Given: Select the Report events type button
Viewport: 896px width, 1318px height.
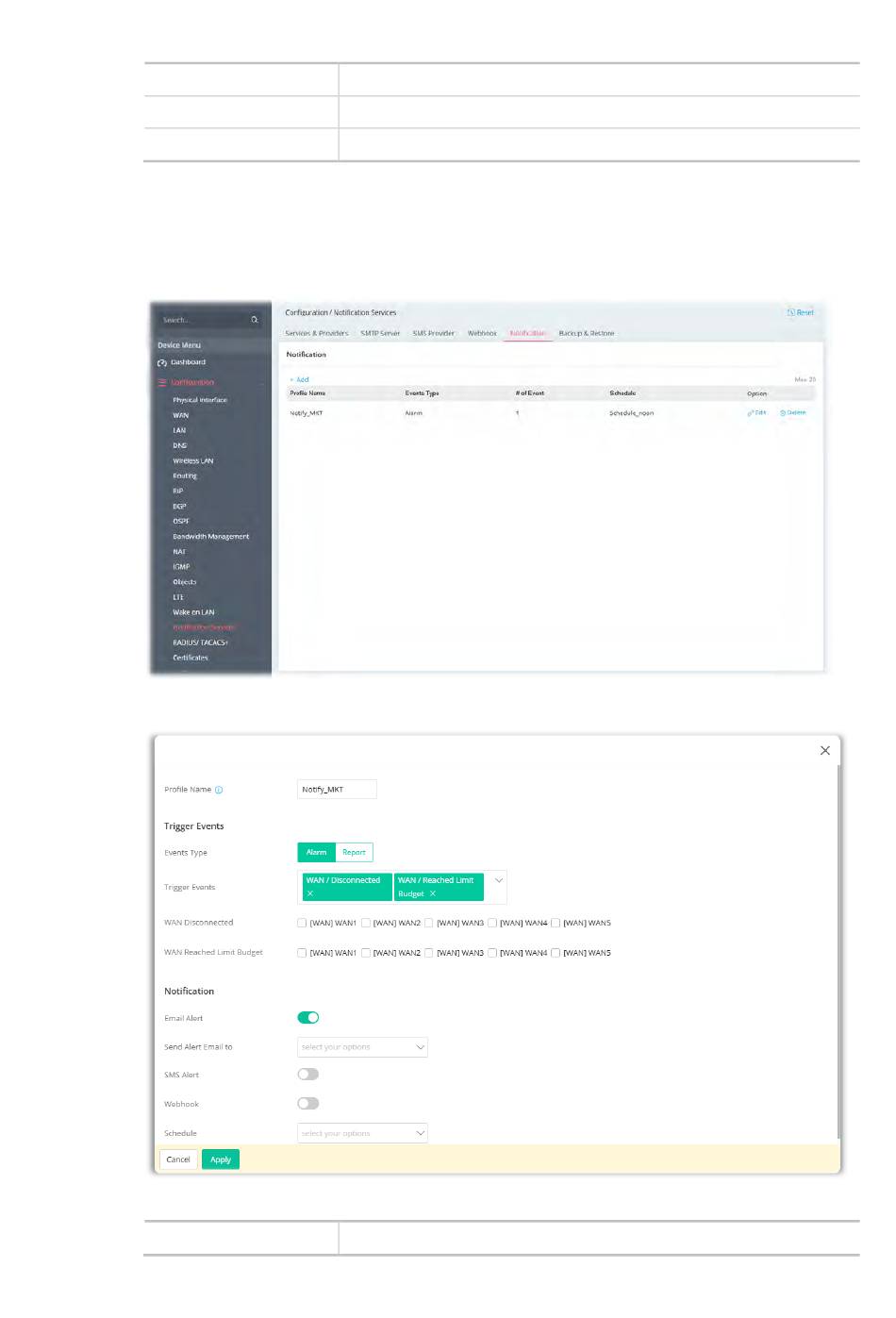Looking at the screenshot, I should pos(354,852).
